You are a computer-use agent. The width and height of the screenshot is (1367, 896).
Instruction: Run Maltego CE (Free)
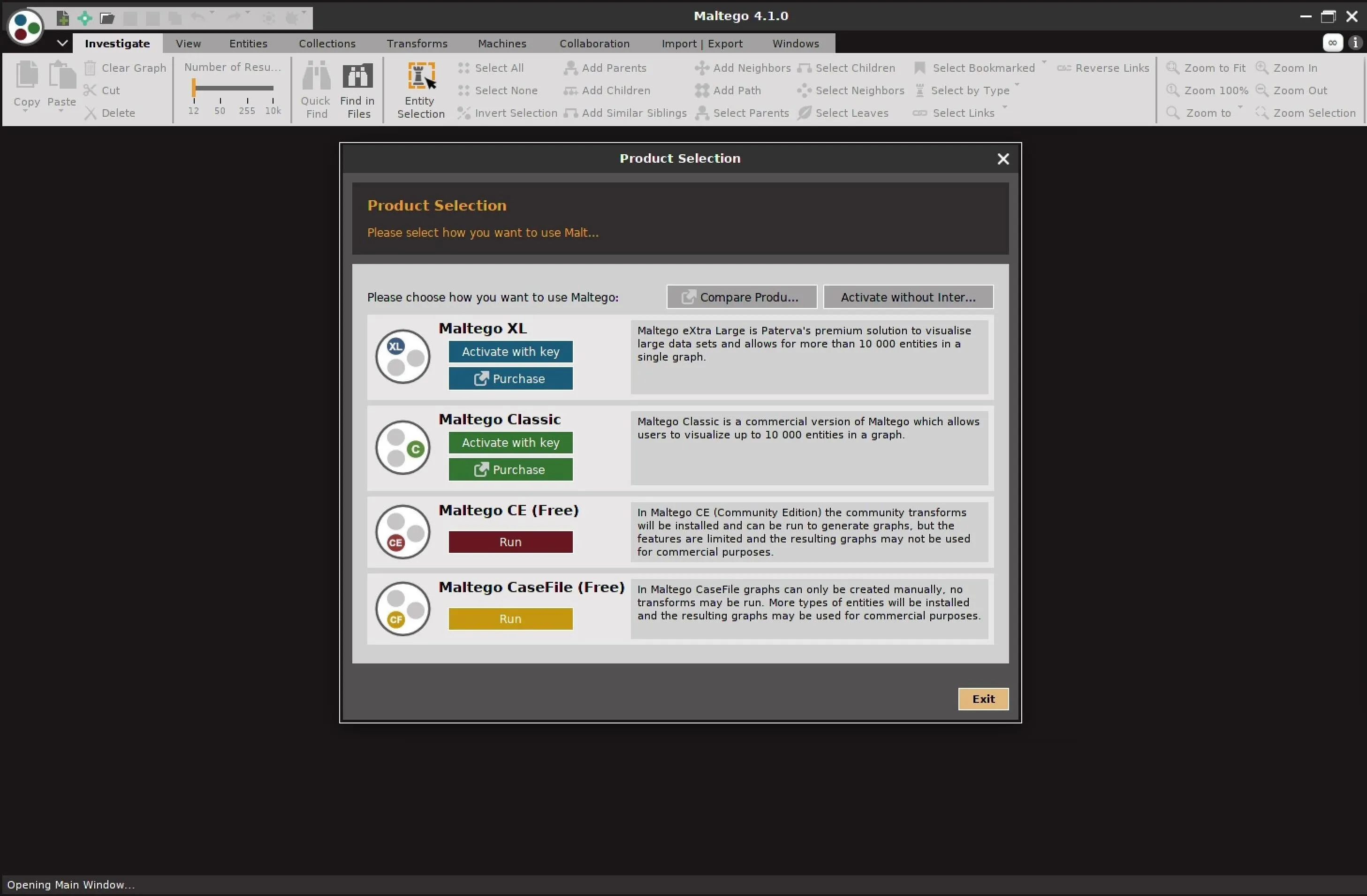click(510, 542)
